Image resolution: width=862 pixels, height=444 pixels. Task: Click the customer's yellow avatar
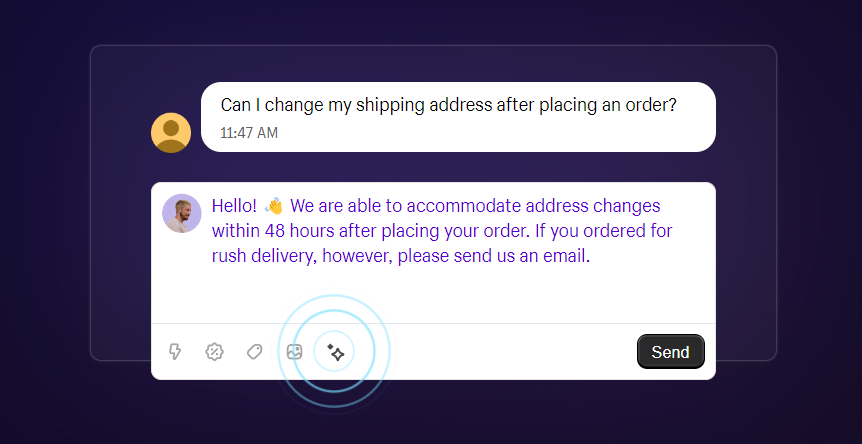[171, 132]
